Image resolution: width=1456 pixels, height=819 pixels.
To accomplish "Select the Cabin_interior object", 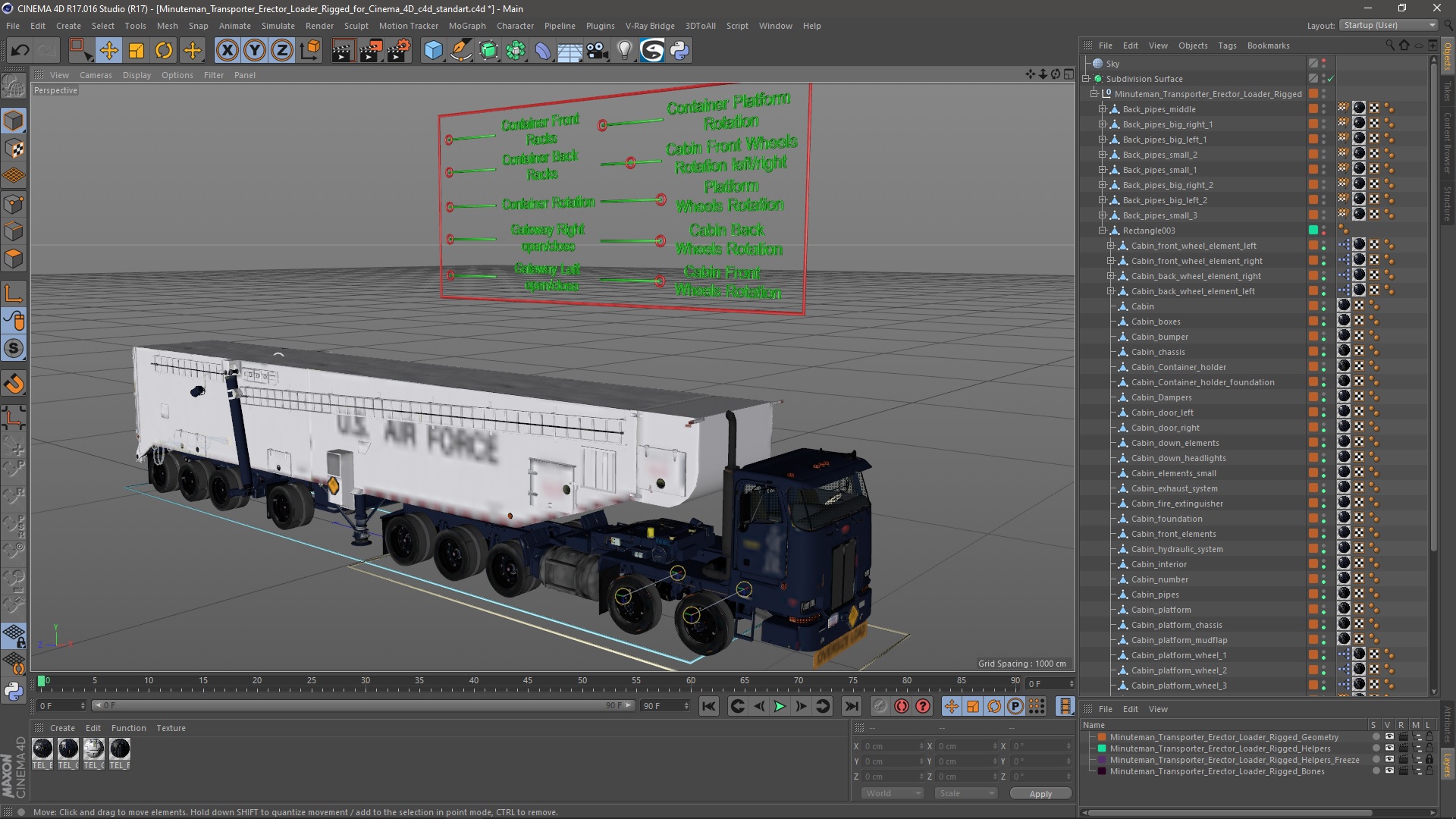I will [1159, 564].
